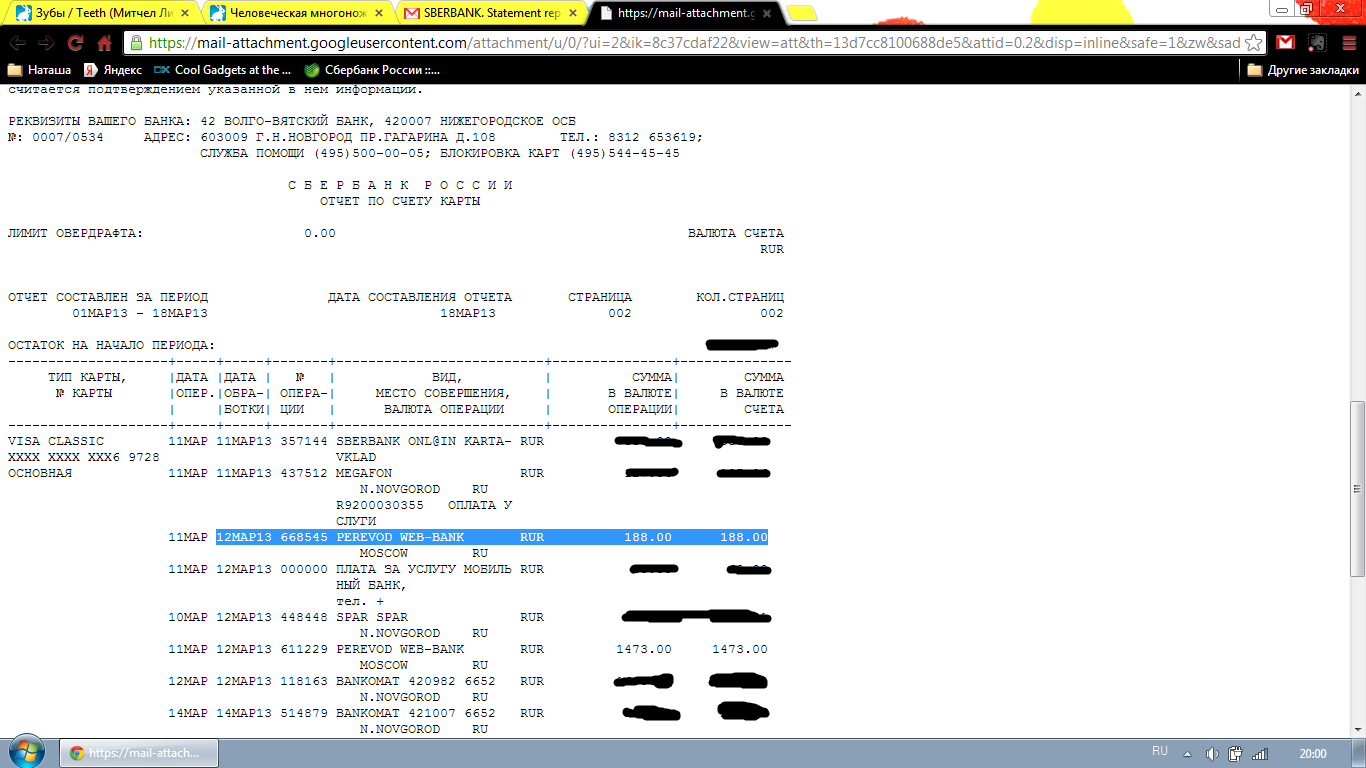Switch to 'SBERBANK. Statement rep' Gmail tab
Screen dimensions: 1366x768
[x=492, y=13]
